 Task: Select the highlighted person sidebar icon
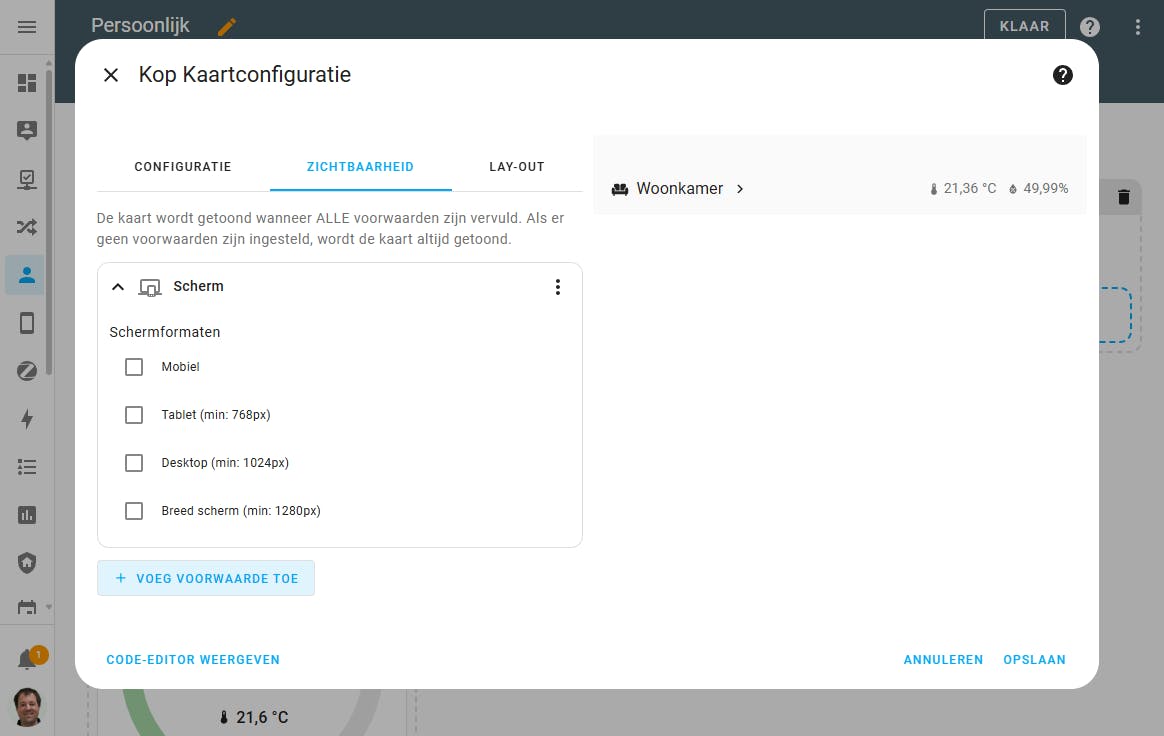tap(27, 275)
